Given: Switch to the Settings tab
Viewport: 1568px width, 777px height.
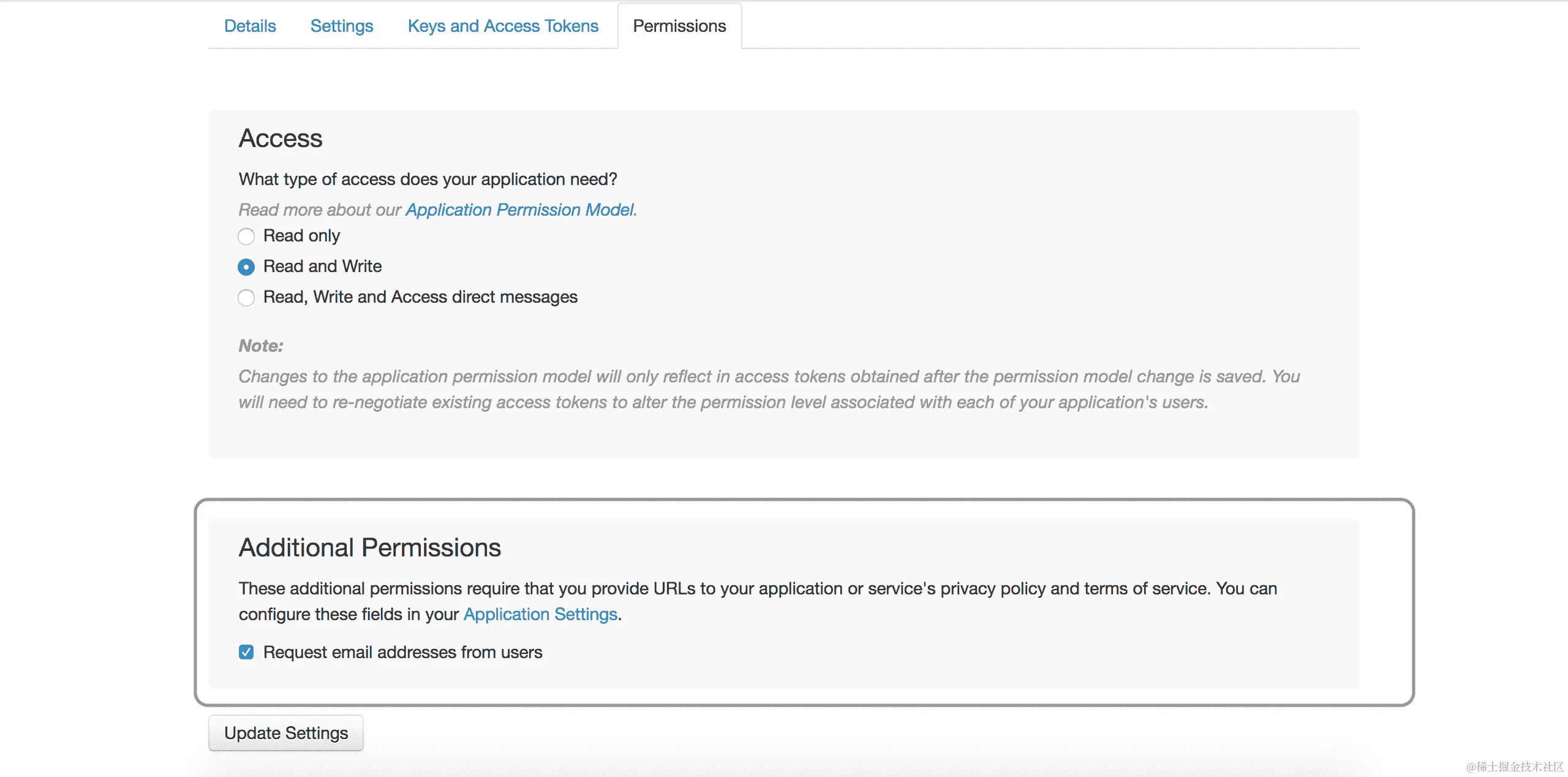Looking at the screenshot, I should tap(341, 26).
